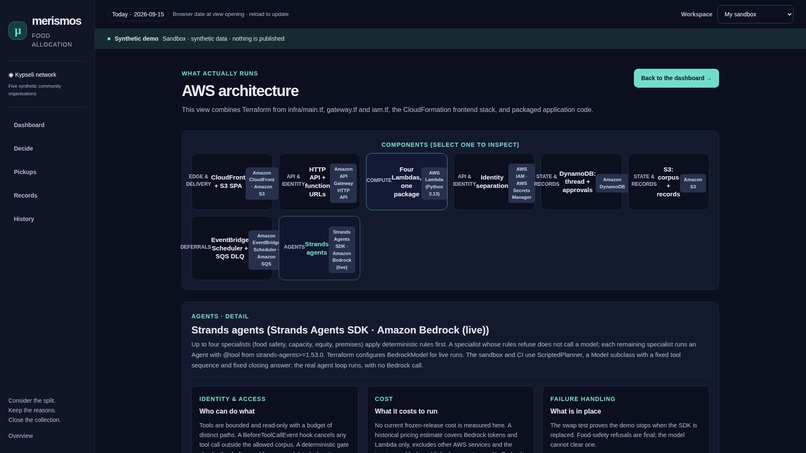
Task: Select the Strands agents component card
Action: point(319,248)
